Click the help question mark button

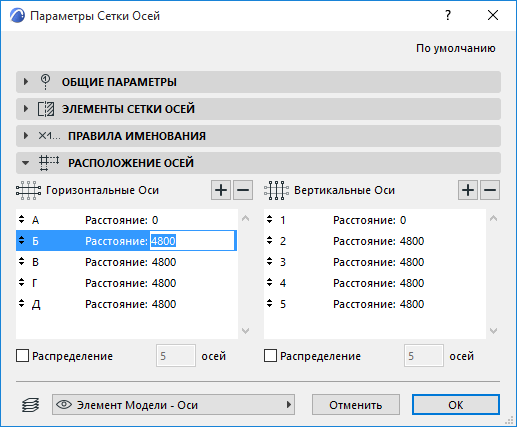click(448, 15)
